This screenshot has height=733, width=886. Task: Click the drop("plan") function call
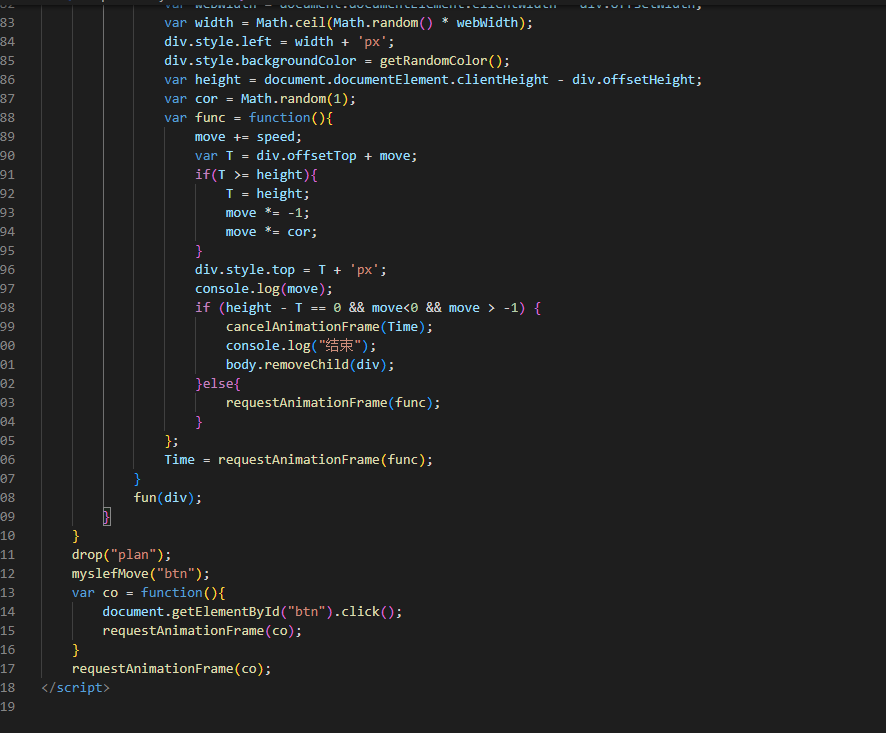click(122, 554)
